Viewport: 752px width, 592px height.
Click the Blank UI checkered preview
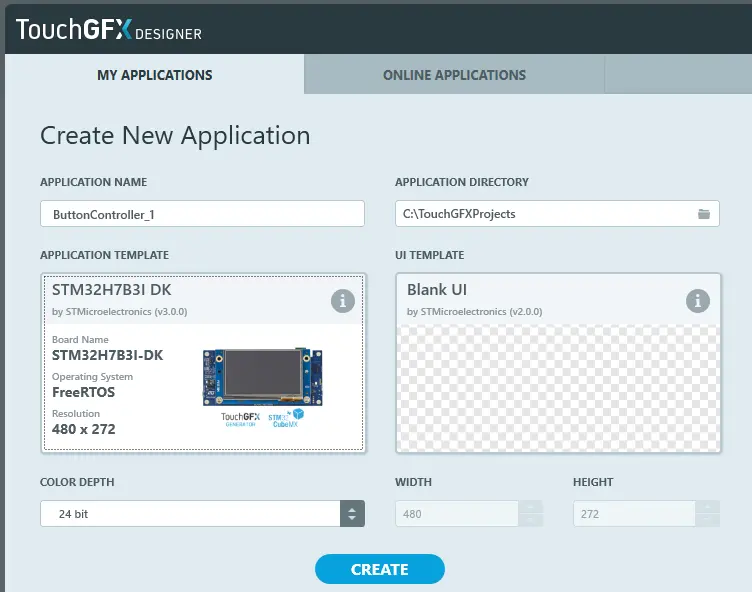(558, 388)
